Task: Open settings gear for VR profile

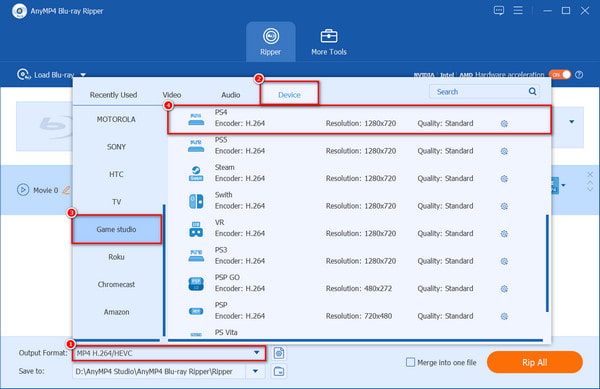Action: [x=504, y=234]
